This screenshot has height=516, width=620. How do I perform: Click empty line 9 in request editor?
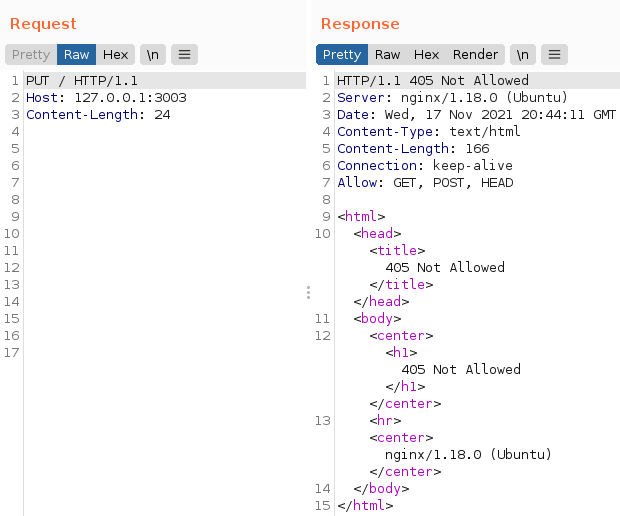[150, 217]
